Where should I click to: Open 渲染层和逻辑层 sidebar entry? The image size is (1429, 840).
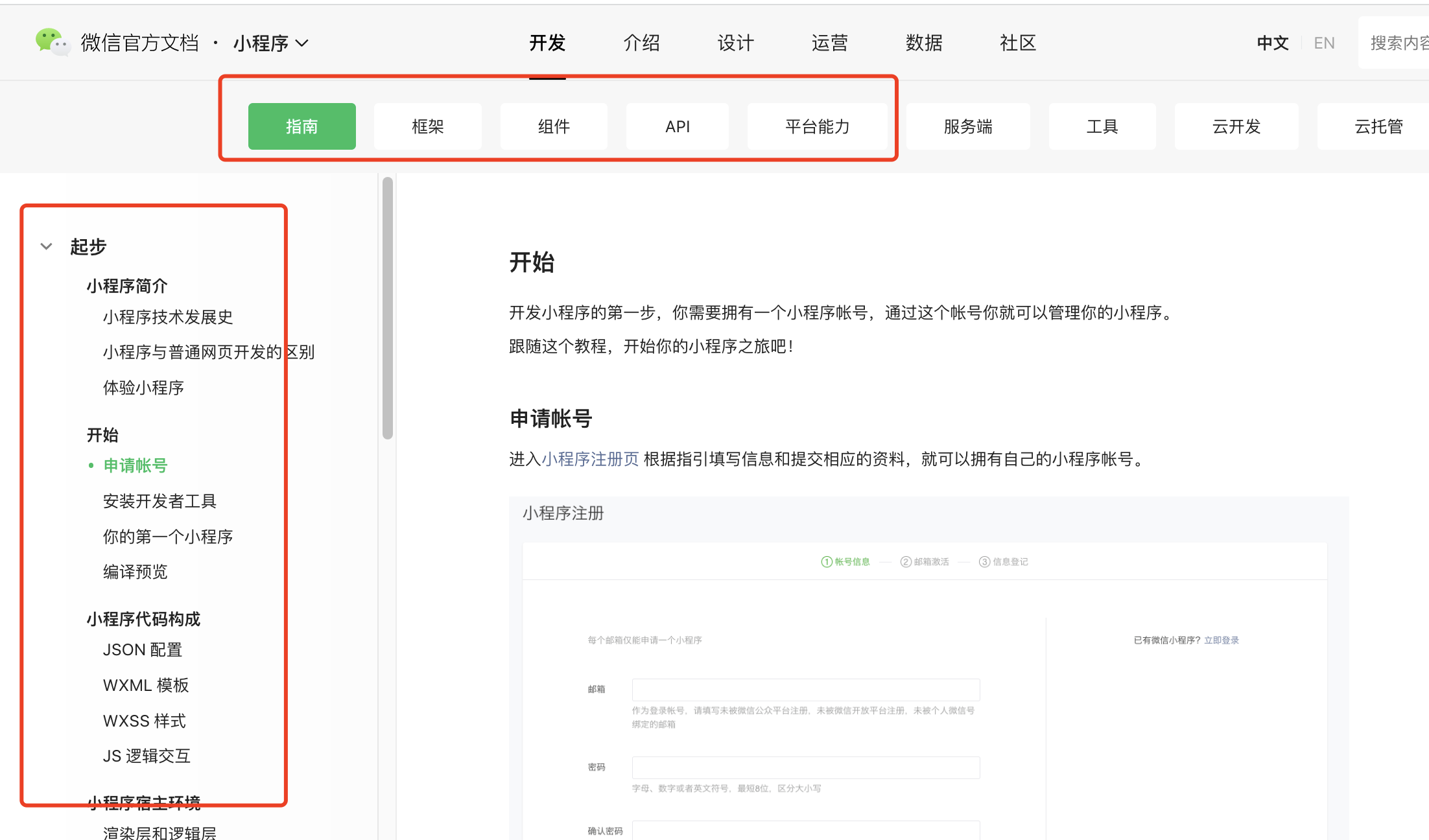(x=159, y=832)
